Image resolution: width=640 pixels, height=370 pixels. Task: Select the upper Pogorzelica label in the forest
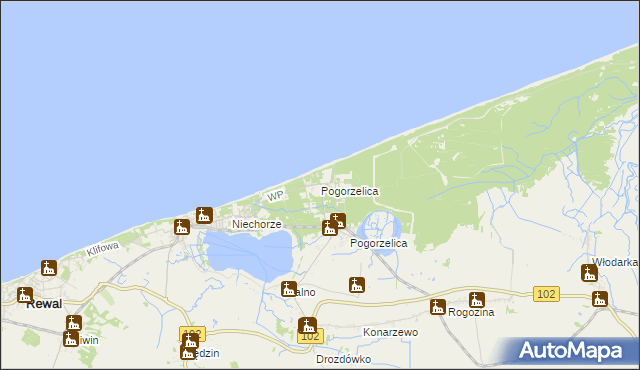click(x=350, y=191)
